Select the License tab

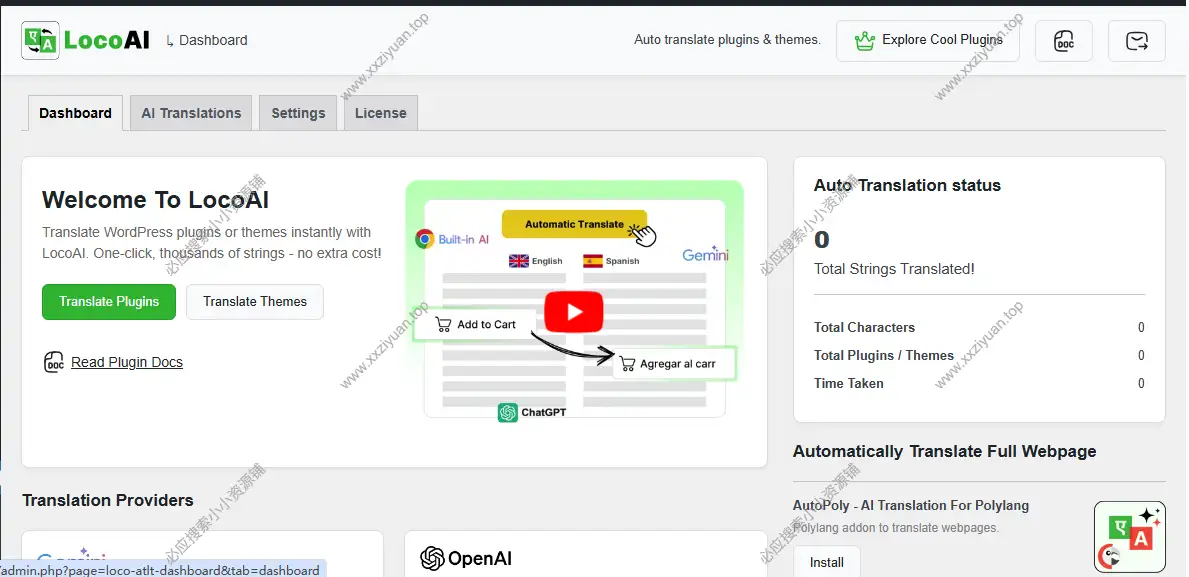click(x=381, y=113)
